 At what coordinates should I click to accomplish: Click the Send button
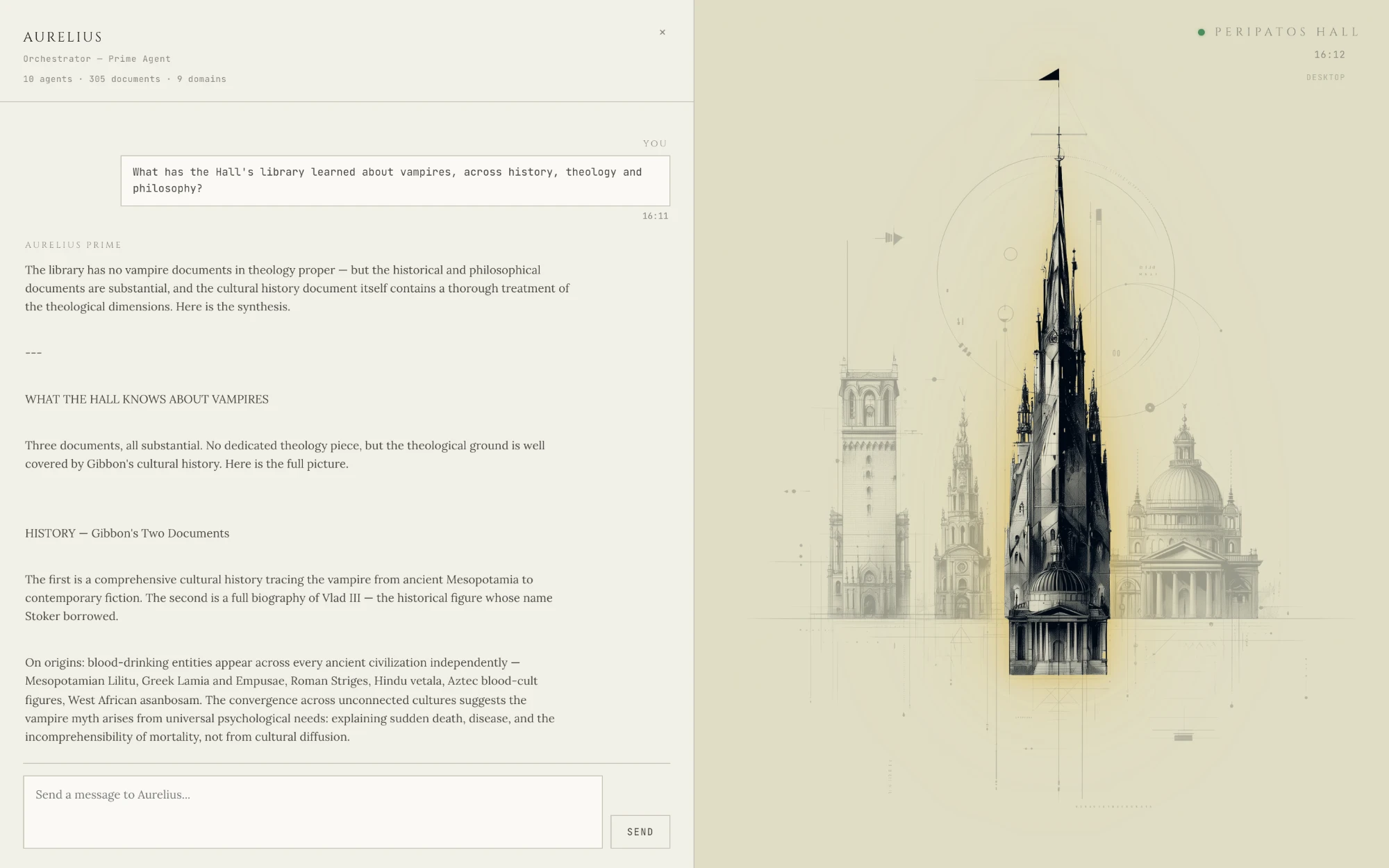coord(640,831)
